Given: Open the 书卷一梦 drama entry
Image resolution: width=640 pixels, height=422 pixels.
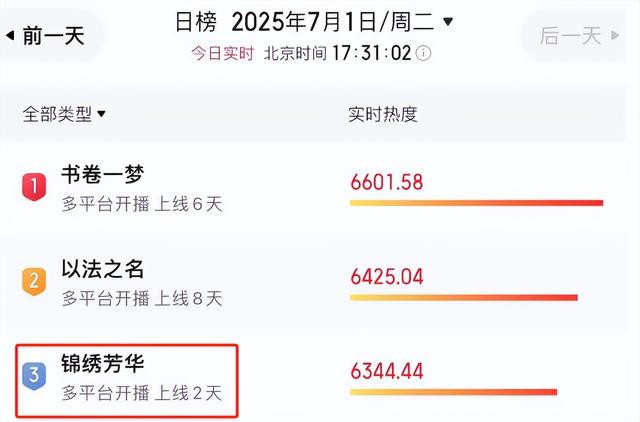Looking at the screenshot, I should pos(102,175).
